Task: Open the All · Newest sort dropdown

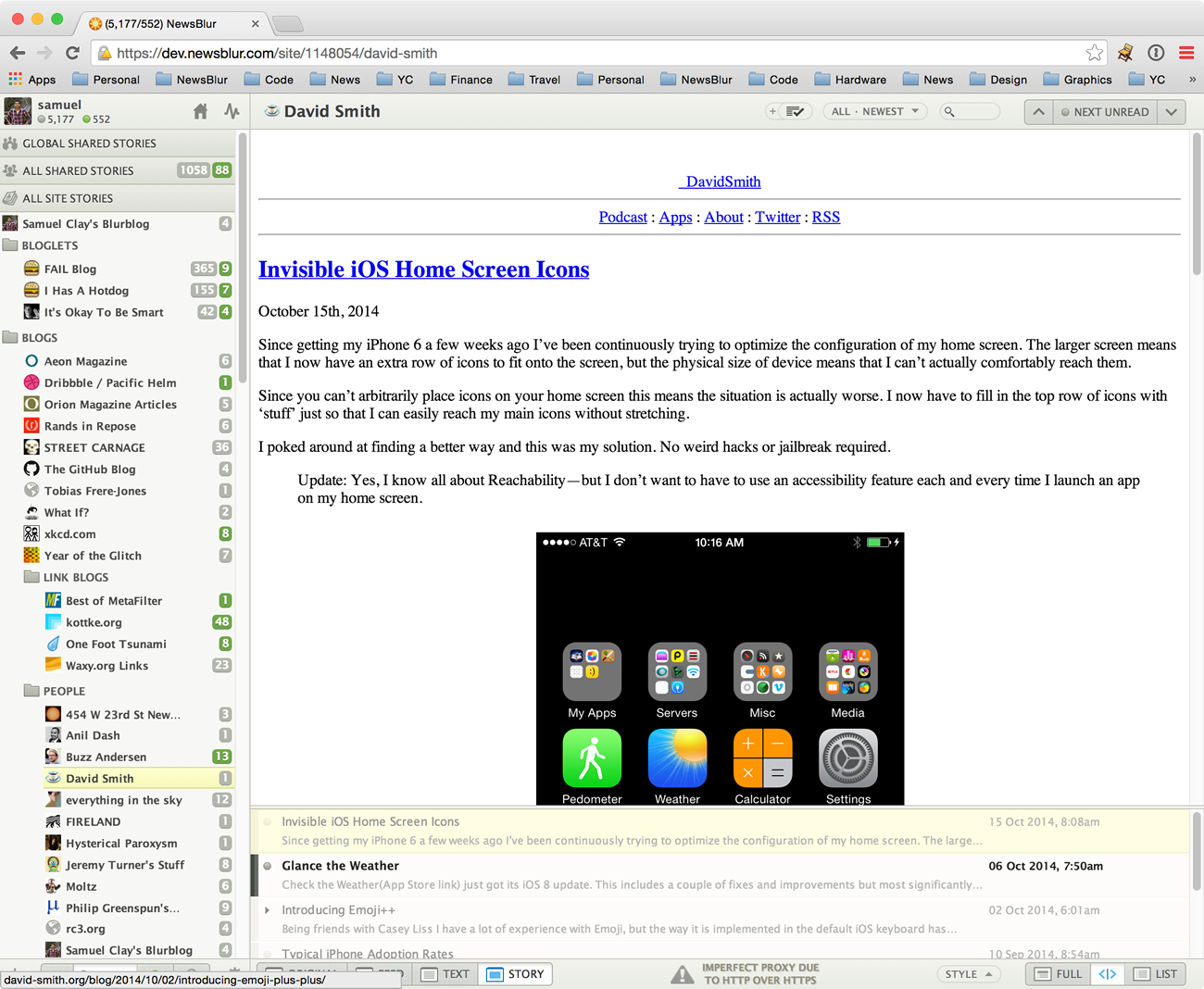Action: tap(875, 111)
